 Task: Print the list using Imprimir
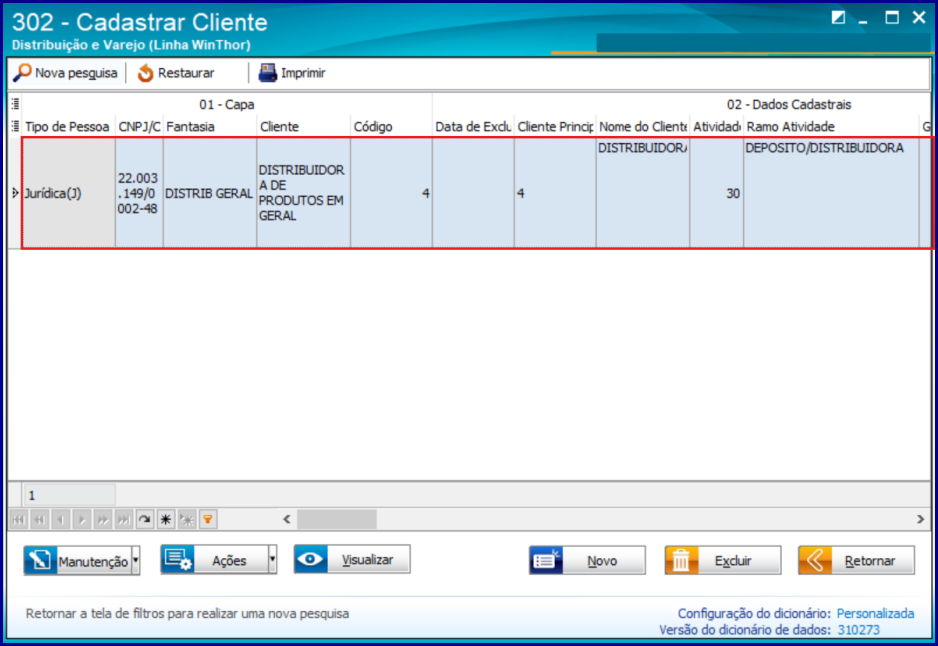[292, 73]
